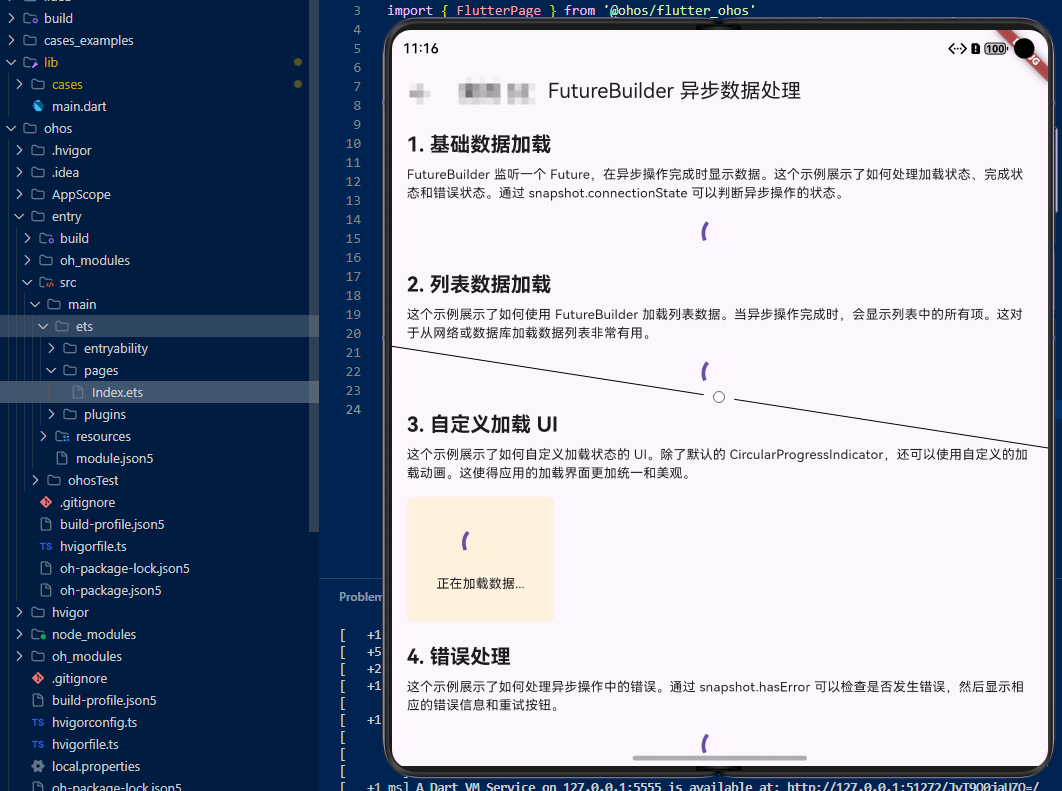Switch to the Problems tab
The height and width of the screenshot is (791, 1062).
[x=362, y=596]
